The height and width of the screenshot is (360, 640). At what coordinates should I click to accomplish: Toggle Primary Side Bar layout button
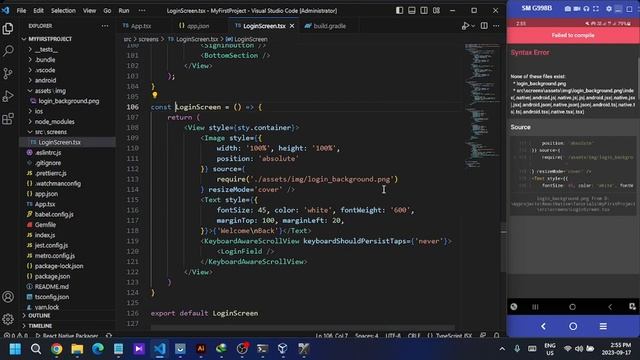(400, 11)
